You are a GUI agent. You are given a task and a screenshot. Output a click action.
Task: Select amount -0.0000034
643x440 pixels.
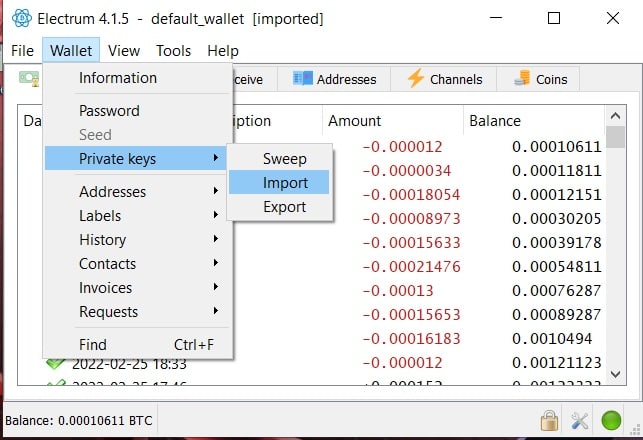pos(407,171)
